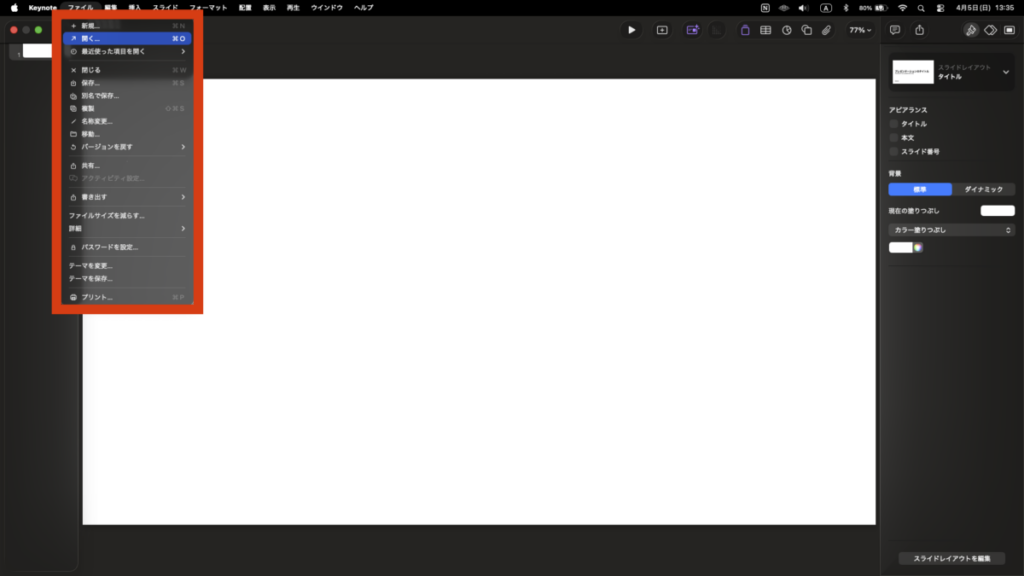1024x576 pixels.
Task: Click the slide layout thumbnail preview
Action: tap(913, 72)
